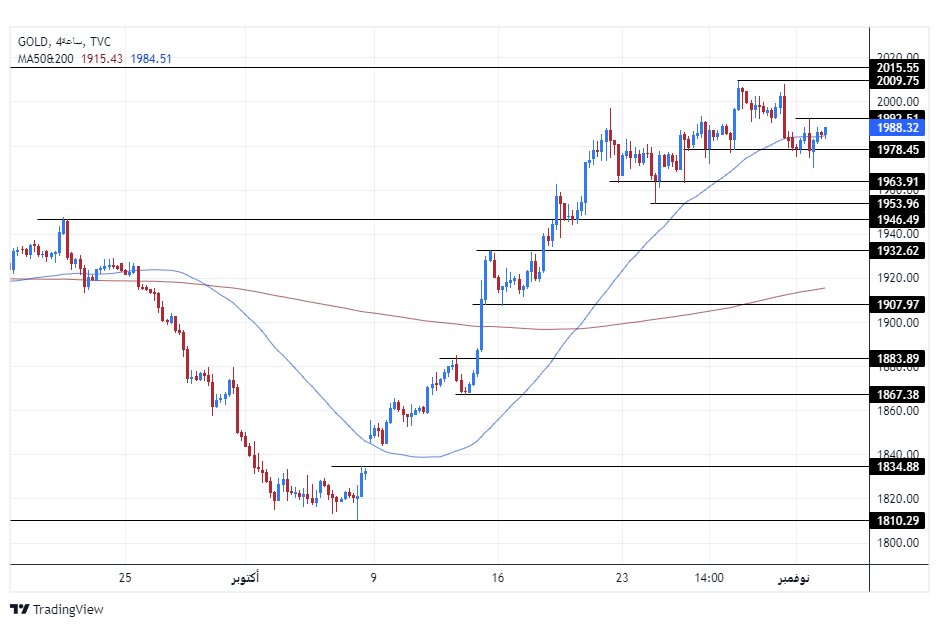Click the 1940.00 axis price label
Screen dimensions: 939x627
click(898, 234)
